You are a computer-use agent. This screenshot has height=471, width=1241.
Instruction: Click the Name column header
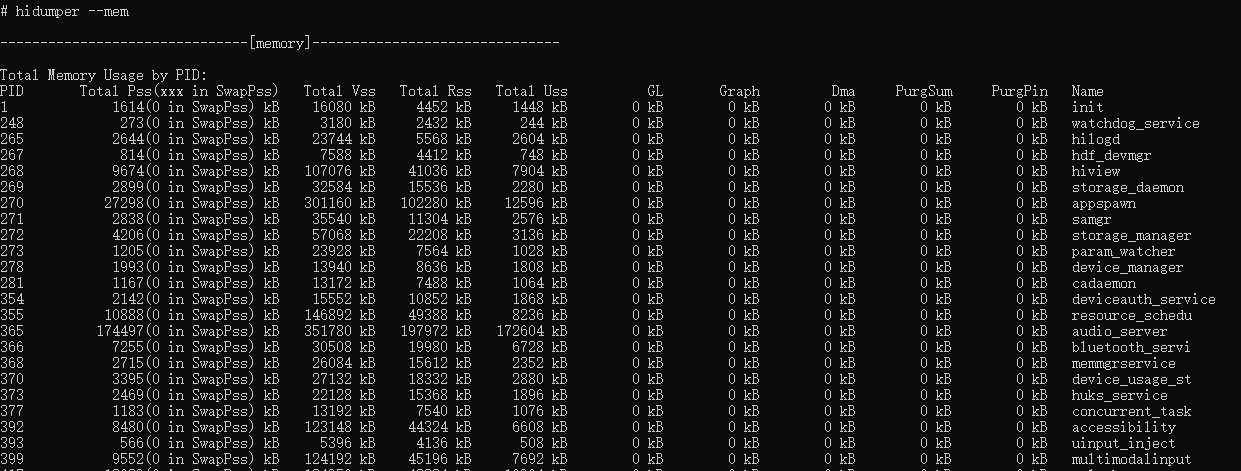coord(1087,91)
